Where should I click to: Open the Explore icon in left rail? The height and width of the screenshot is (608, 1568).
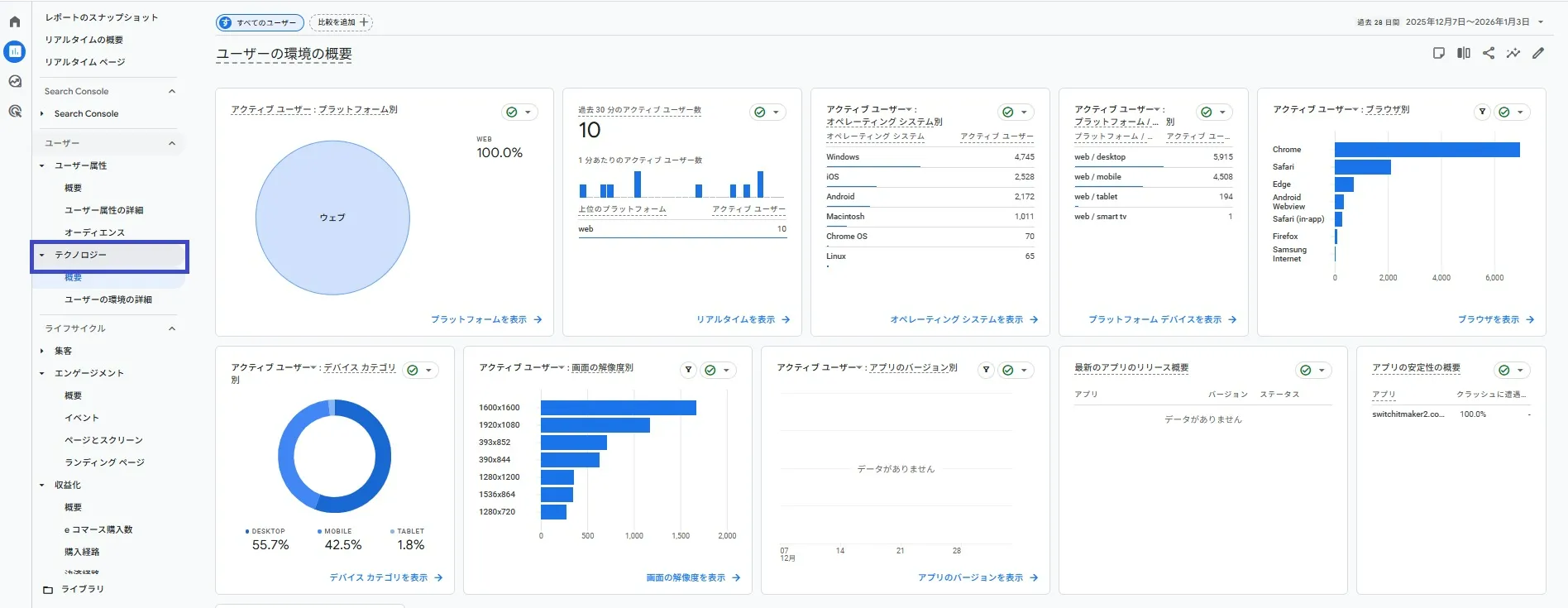pyautogui.click(x=15, y=81)
